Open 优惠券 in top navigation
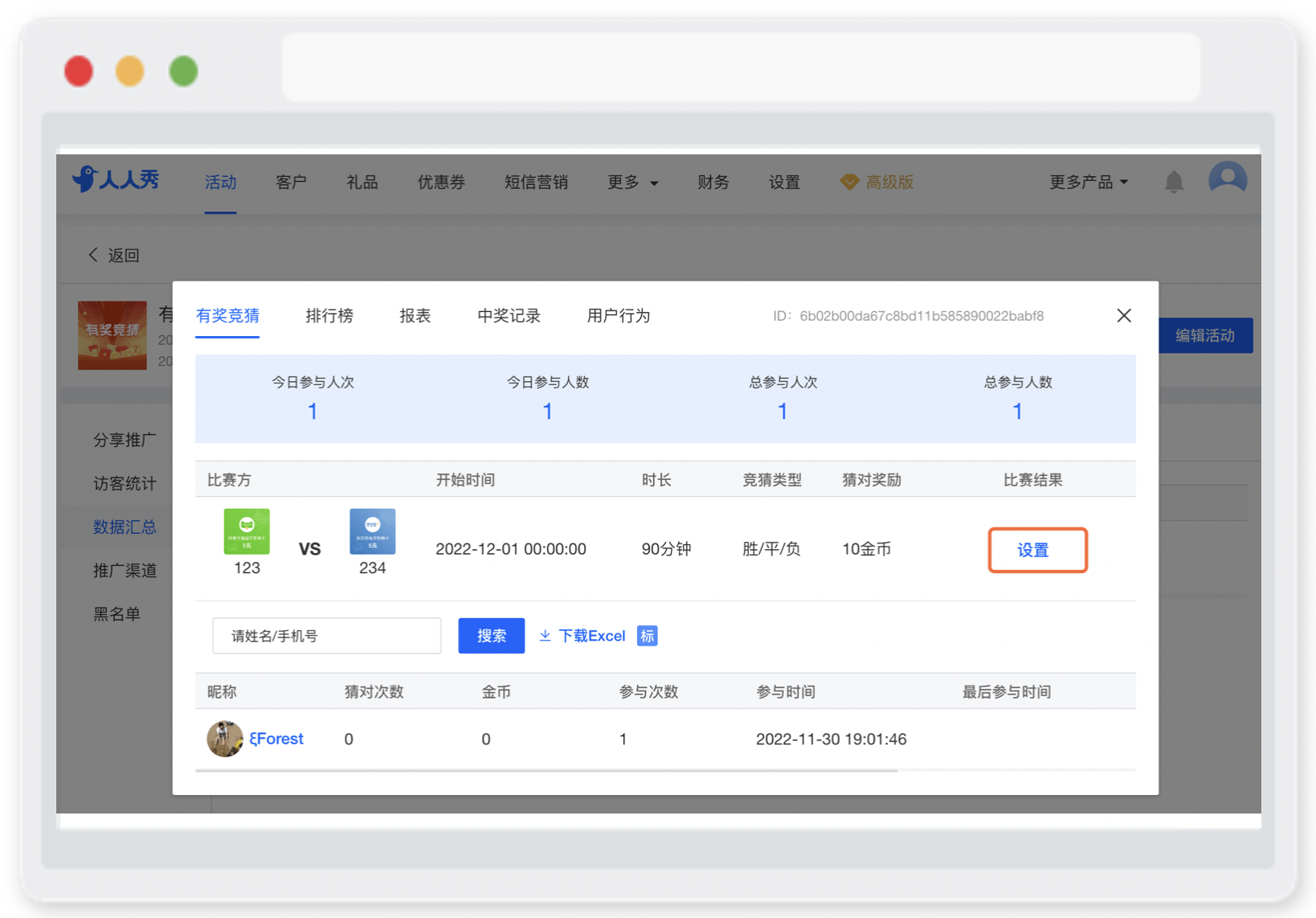 coord(441,182)
